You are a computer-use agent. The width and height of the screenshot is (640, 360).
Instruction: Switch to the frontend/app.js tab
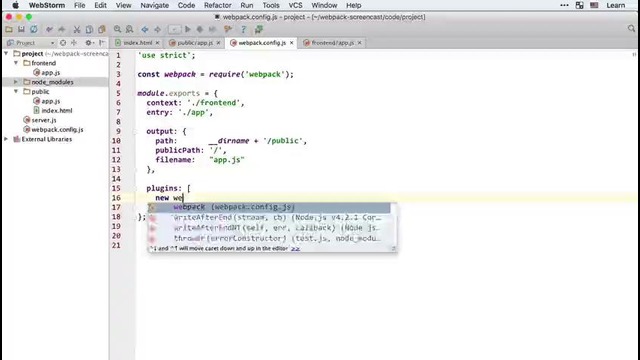coord(333,43)
